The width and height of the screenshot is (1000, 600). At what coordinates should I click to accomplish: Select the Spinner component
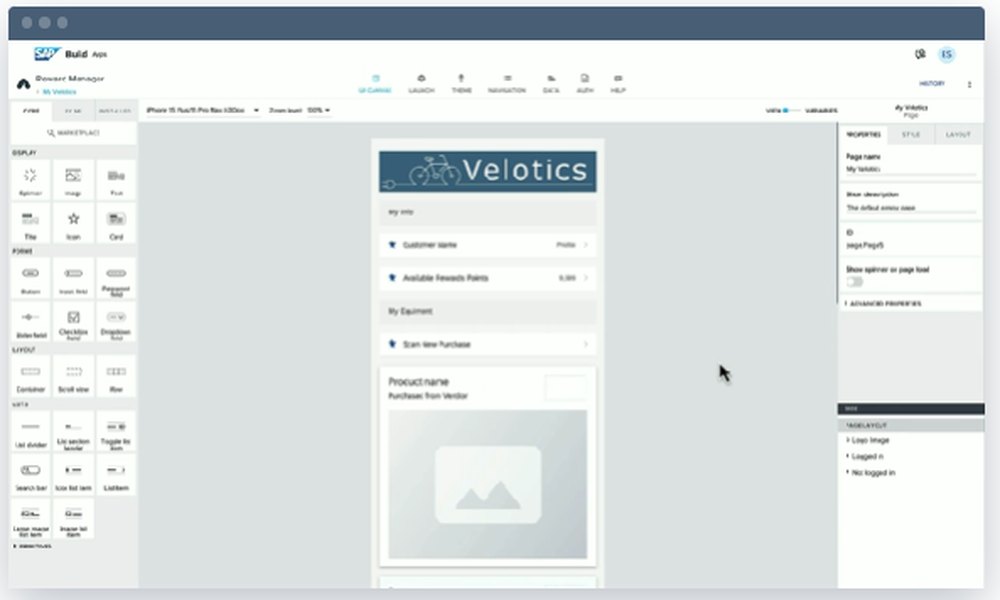click(x=31, y=180)
